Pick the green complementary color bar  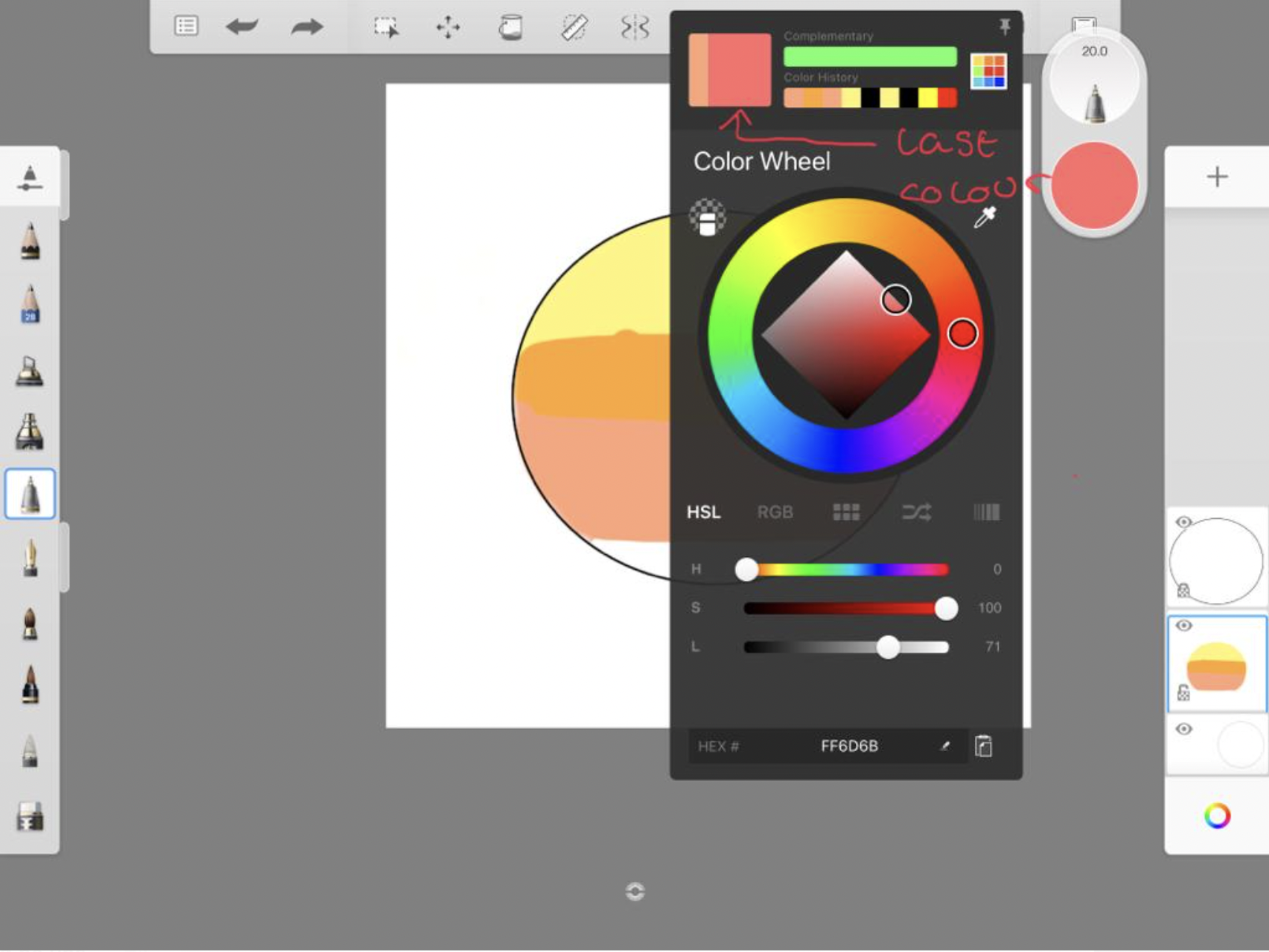tap(870, 57)
